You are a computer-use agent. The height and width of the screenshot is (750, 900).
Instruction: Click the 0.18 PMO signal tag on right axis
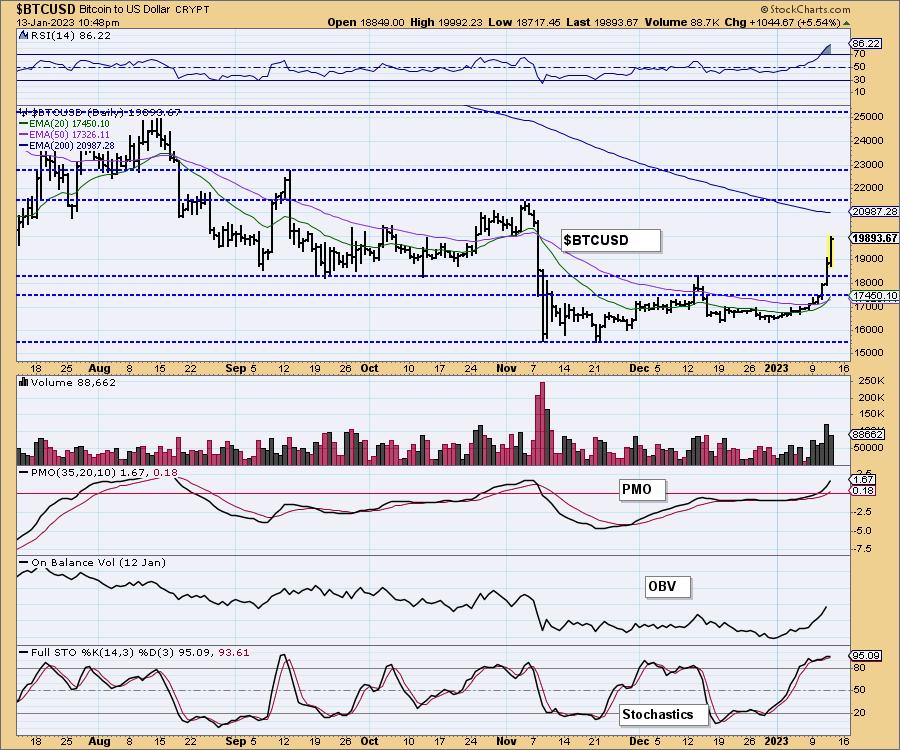click(862, 491)
